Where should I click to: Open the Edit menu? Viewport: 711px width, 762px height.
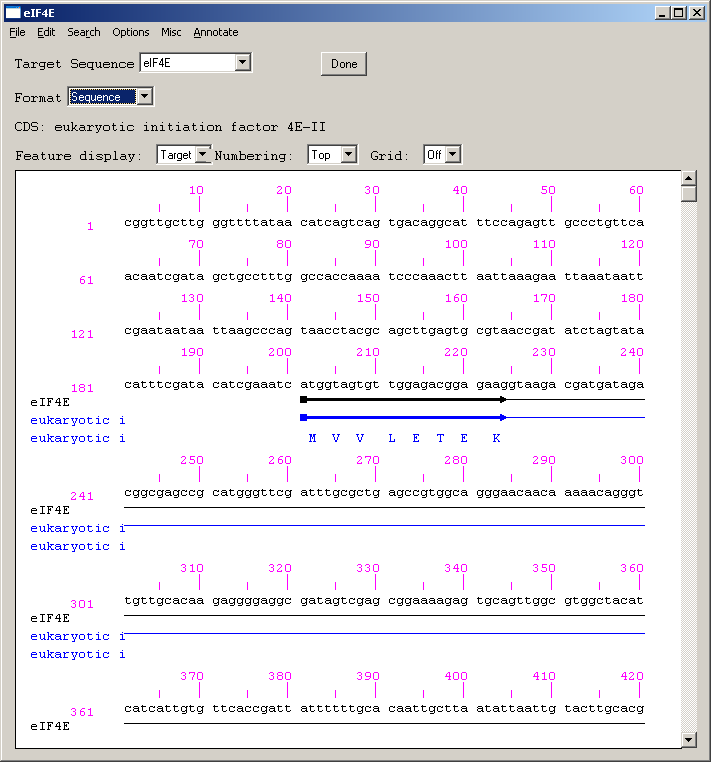tap(46, 32)
